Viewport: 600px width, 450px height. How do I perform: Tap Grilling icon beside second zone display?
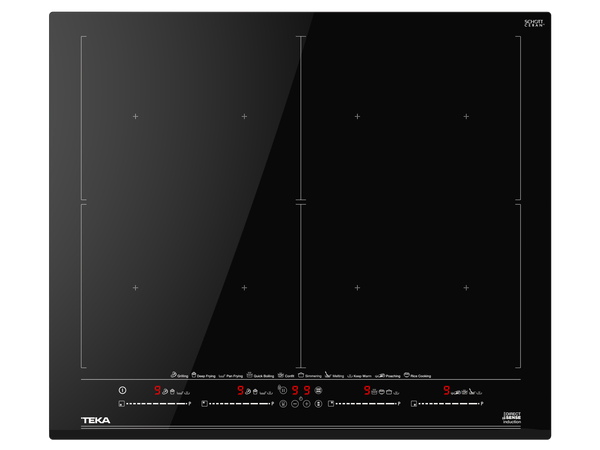click(x=248, y=391)
